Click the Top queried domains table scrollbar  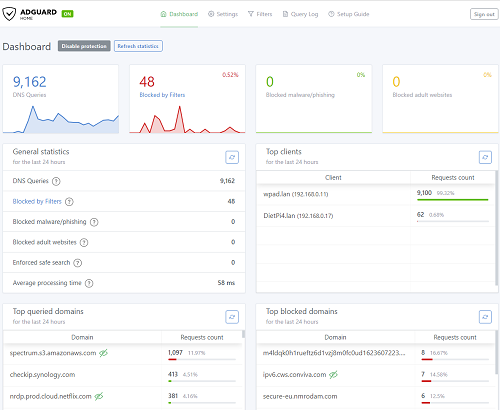coord(243,334)
